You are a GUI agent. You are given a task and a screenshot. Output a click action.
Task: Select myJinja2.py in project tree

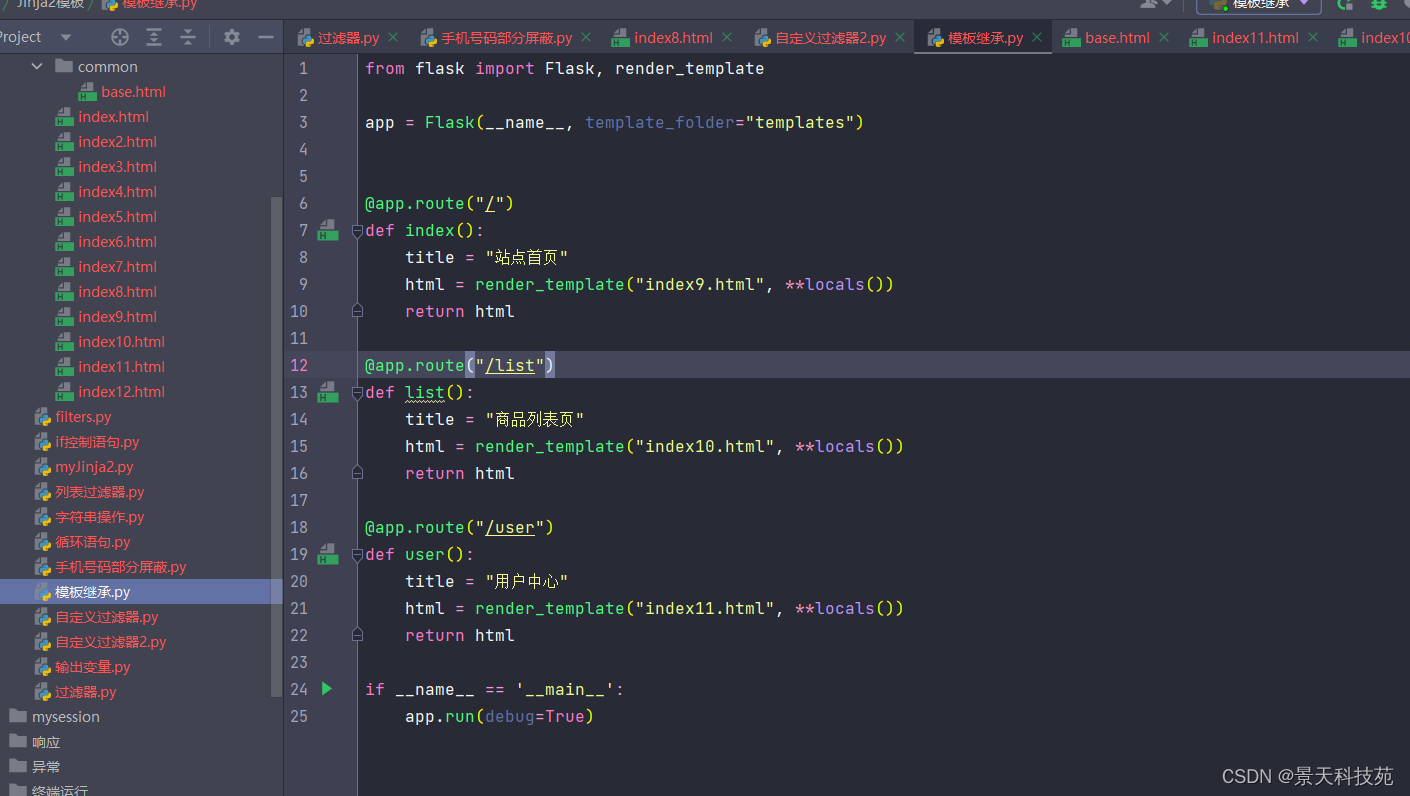coord(94,467)
